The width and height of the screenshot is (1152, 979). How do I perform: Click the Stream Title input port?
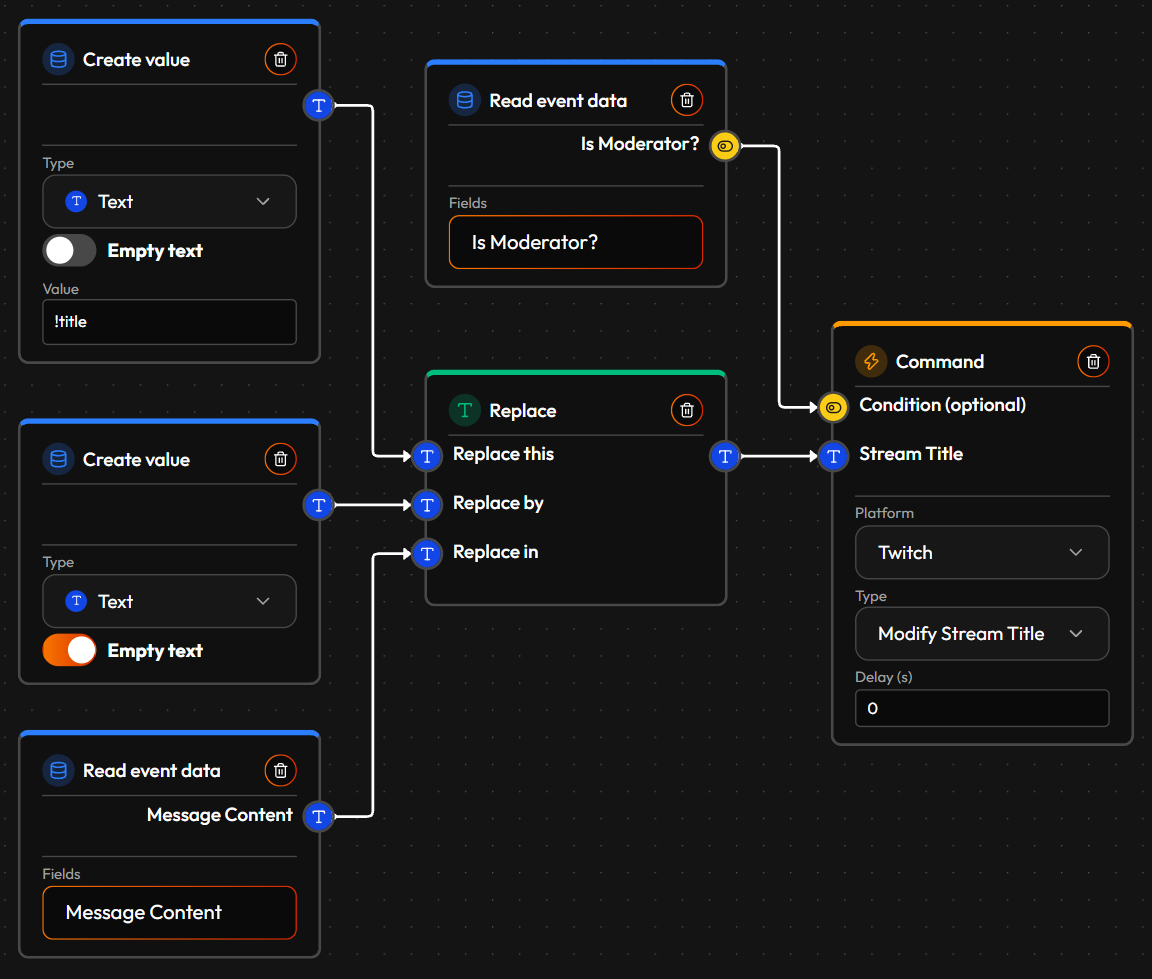click(833, 456)
